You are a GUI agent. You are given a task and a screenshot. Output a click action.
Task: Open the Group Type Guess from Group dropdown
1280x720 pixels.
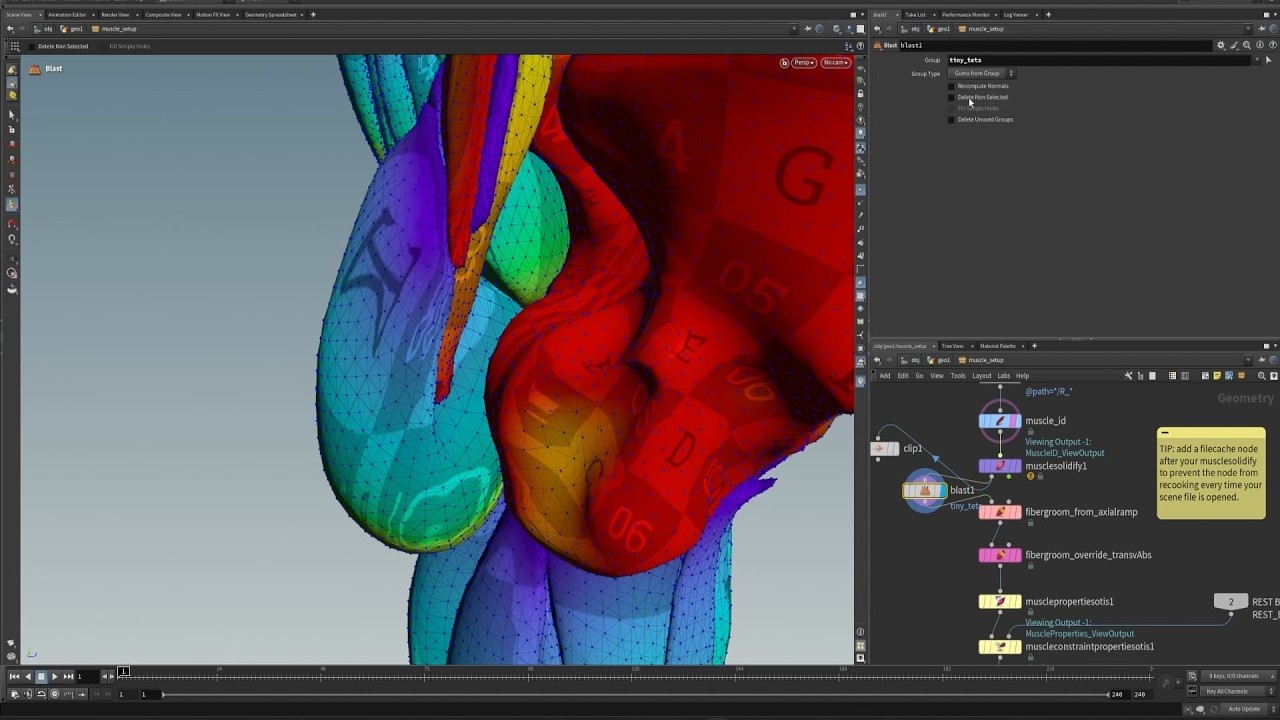click(x=981, y=73)
